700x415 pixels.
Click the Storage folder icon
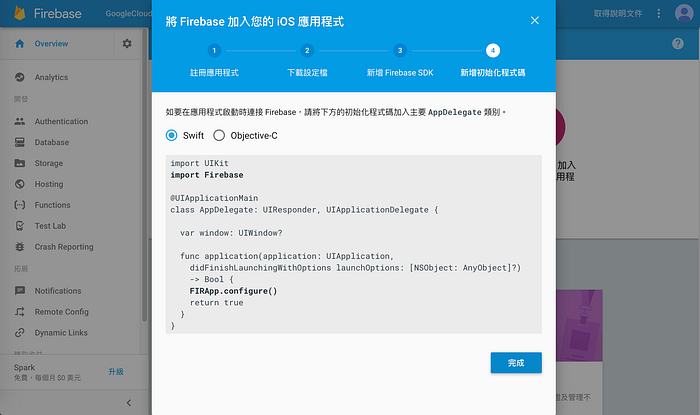[20, 163]
